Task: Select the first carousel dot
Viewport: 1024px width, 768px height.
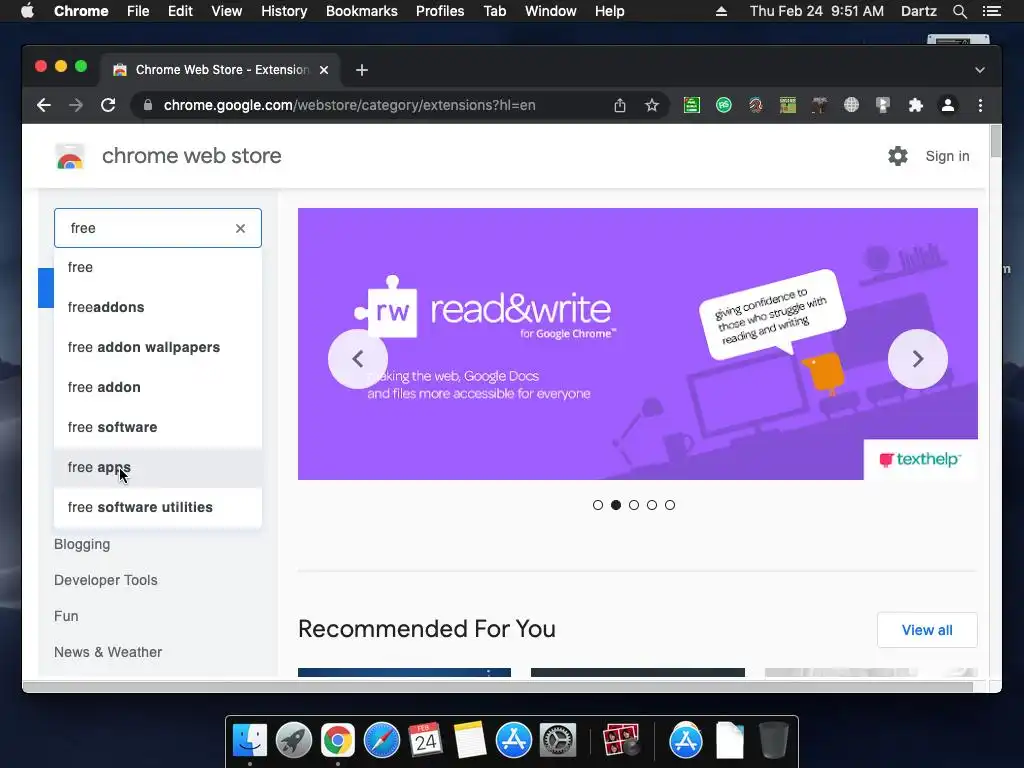Action: coord(598,505)
